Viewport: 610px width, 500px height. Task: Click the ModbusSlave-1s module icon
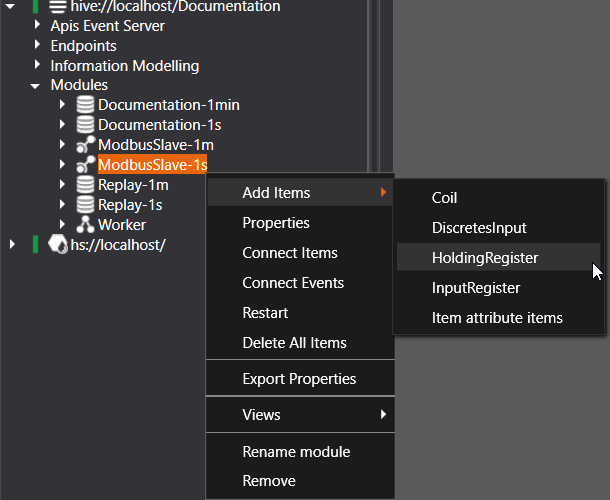pos(86,165)
